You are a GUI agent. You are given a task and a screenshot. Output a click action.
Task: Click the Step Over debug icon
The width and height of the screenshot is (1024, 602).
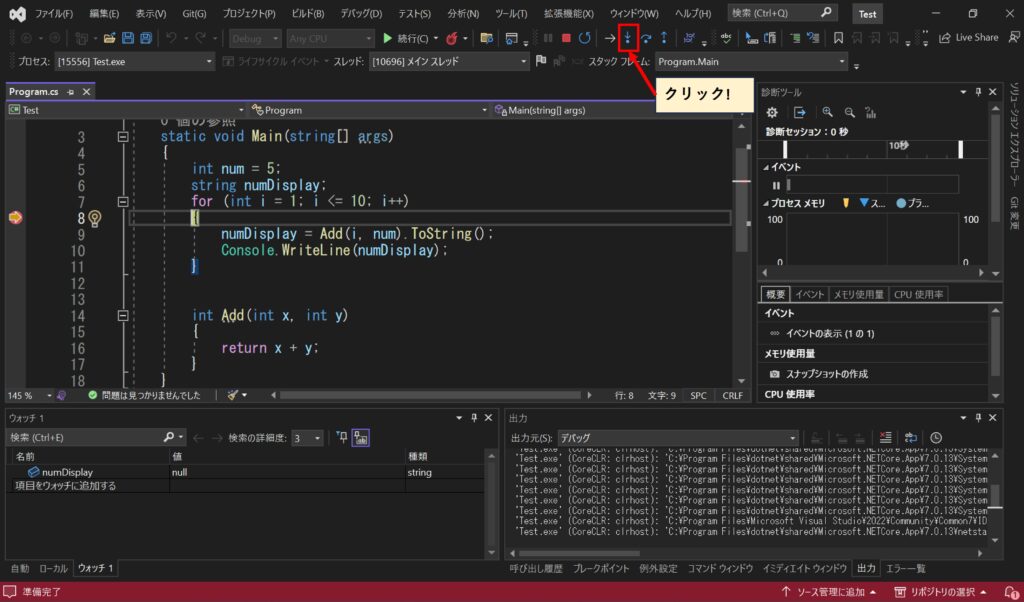click(x=646, y=38)
